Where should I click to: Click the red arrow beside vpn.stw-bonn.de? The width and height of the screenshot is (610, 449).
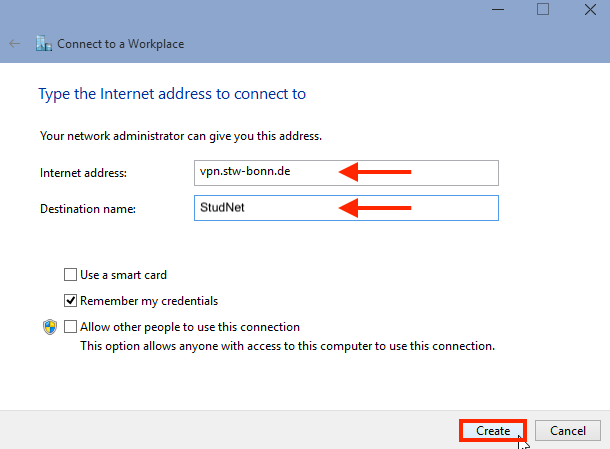click(375, 172)
